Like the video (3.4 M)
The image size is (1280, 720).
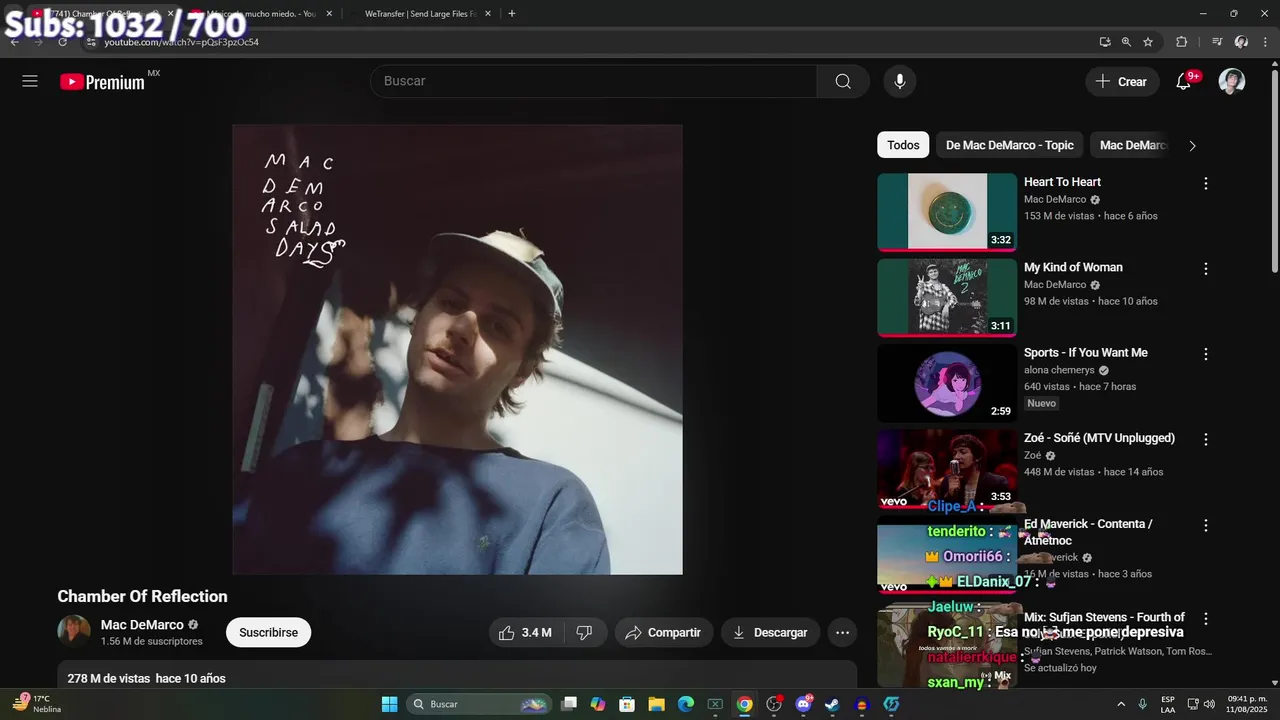point(526,632)
